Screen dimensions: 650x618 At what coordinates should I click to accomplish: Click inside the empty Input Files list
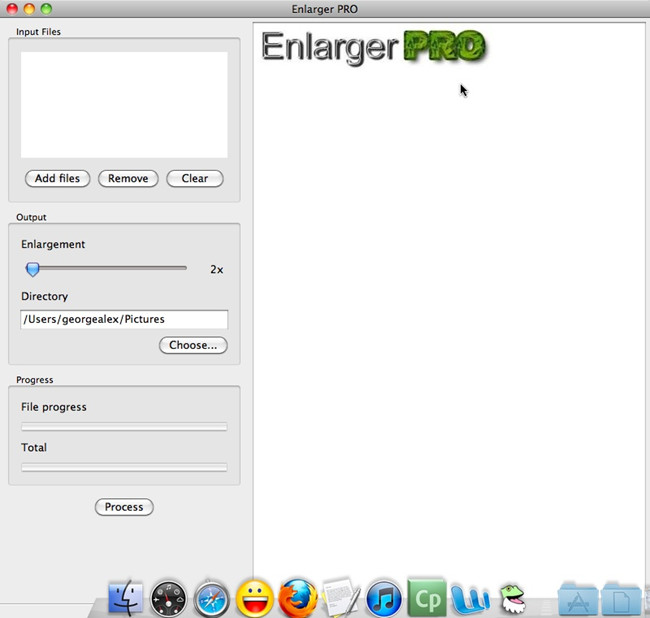point(124,105)
